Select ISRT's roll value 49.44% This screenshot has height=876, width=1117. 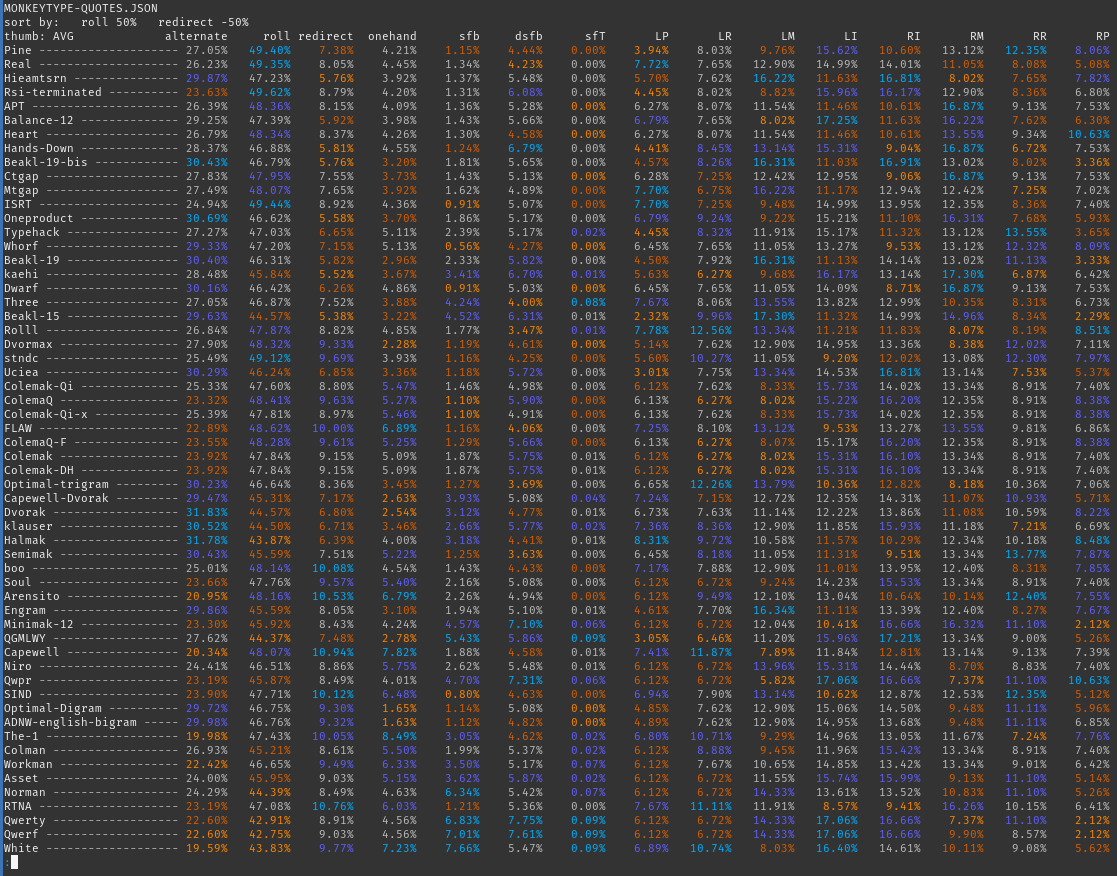coord(270,204)
